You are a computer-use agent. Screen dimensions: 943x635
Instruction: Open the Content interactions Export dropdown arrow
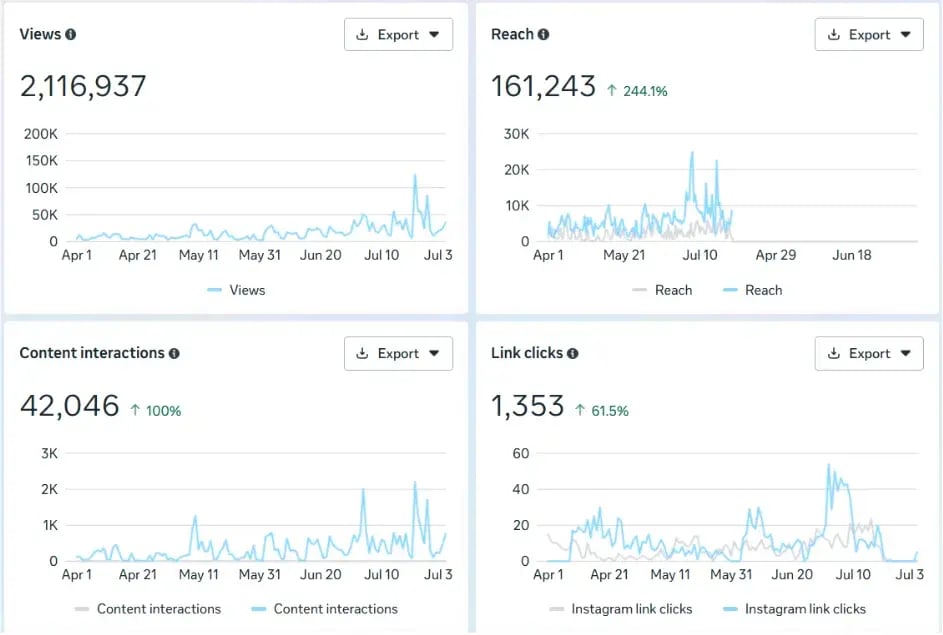[x=434, y=354]
